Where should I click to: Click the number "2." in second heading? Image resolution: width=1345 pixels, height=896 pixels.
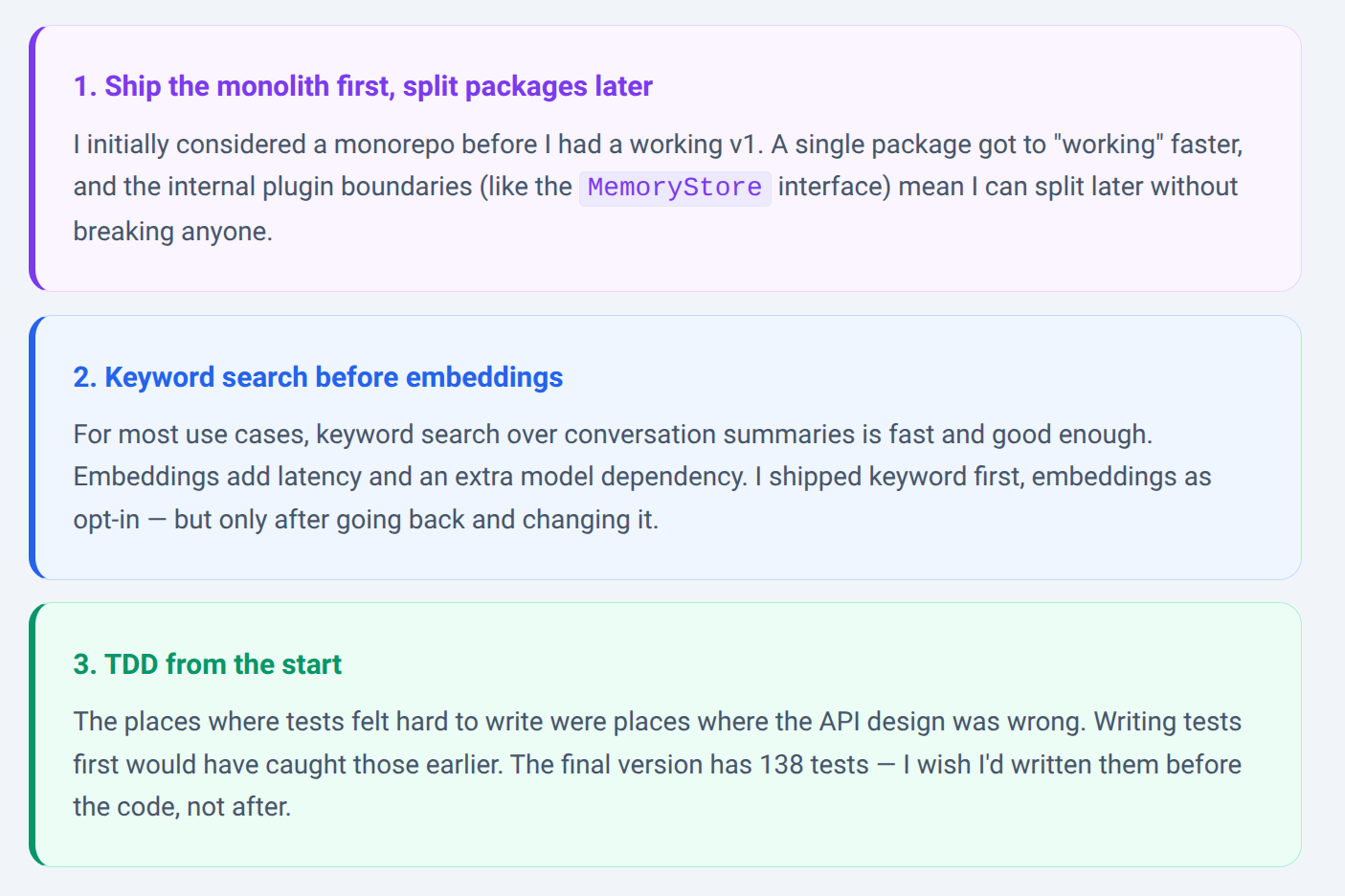(85, 377)
